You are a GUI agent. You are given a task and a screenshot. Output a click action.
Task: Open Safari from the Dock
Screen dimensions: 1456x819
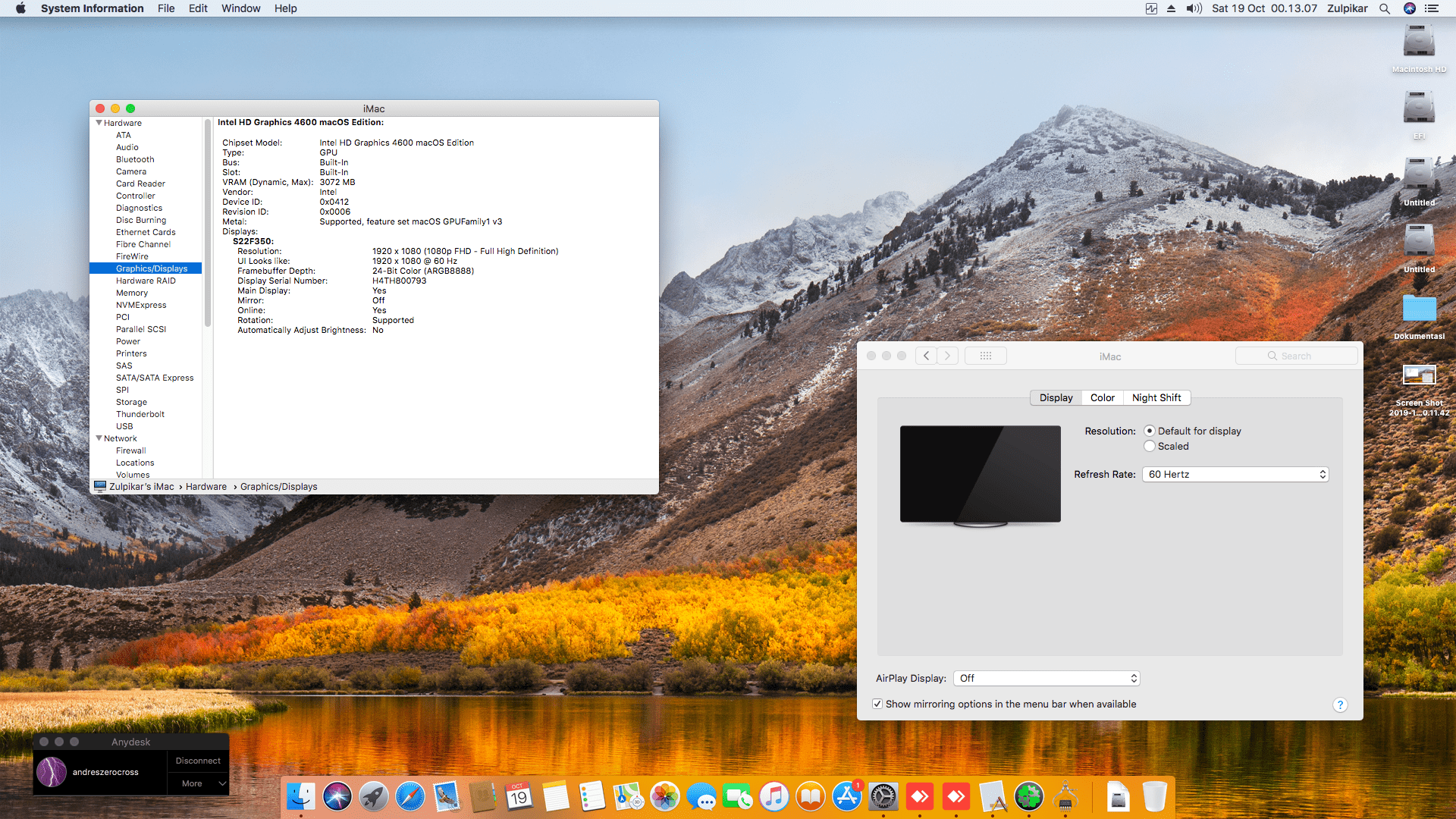[x=410, y=797]
